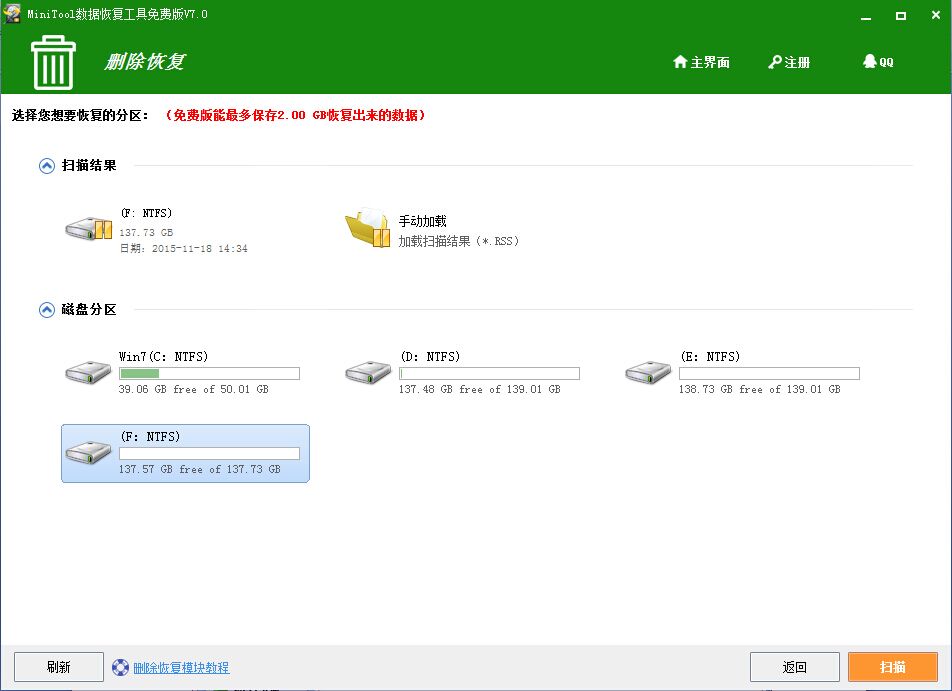Screen dimensions: 952x691
Task: Click the 手动加载 label
Action: tap(423, 221)
